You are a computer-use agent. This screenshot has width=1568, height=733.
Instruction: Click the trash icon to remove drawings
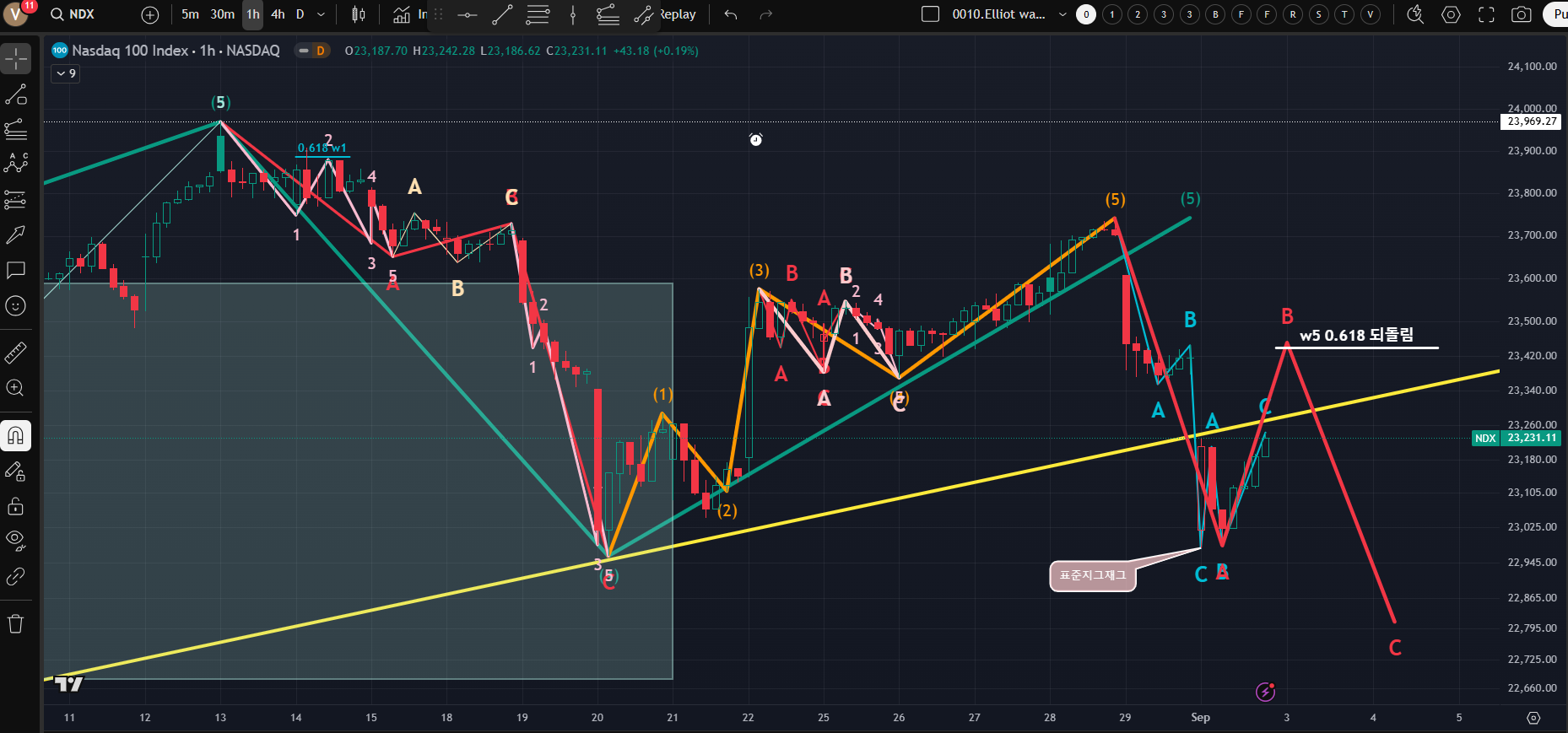click(16, 624)
